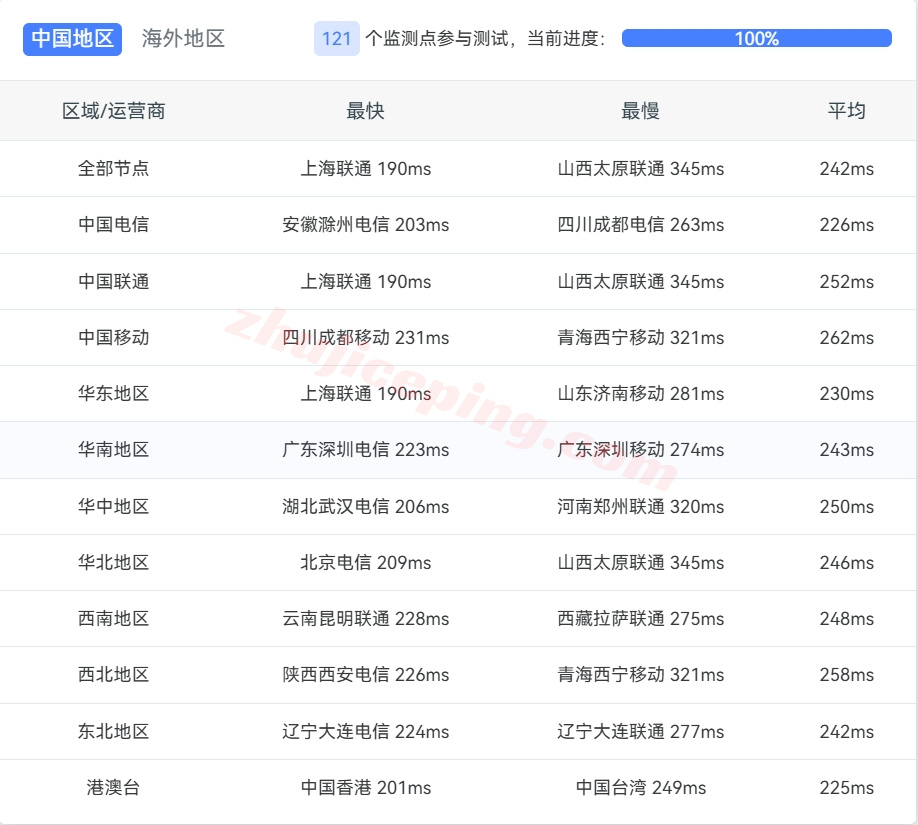
Task: Click average 242ms in 东北地区 row
Action: pyautogui.click(x=847, y=732)
